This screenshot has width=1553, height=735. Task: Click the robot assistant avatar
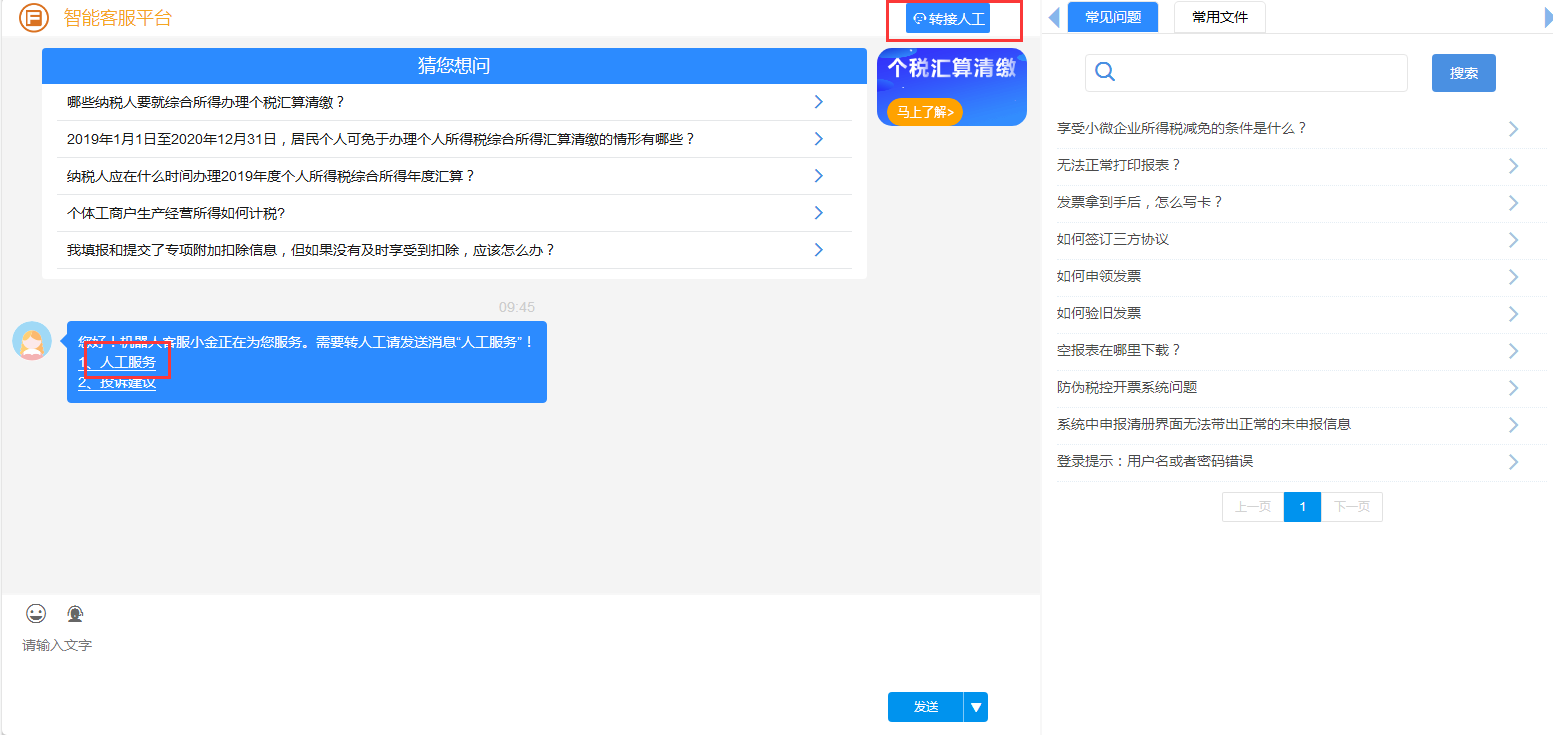tap(32, 341)
